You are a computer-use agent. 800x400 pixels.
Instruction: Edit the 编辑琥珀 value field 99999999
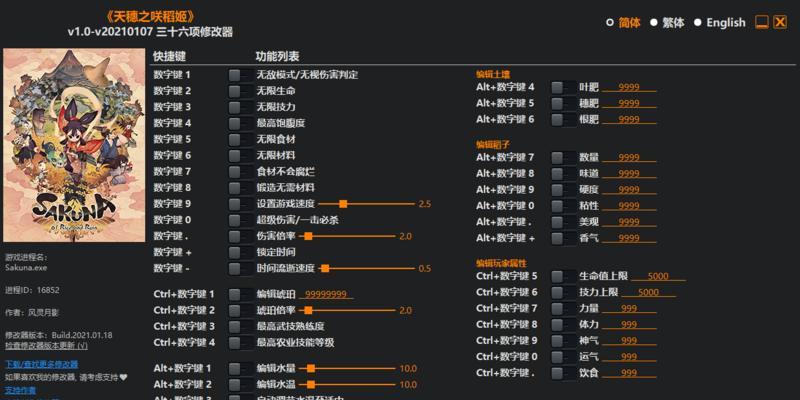(326, 294)
